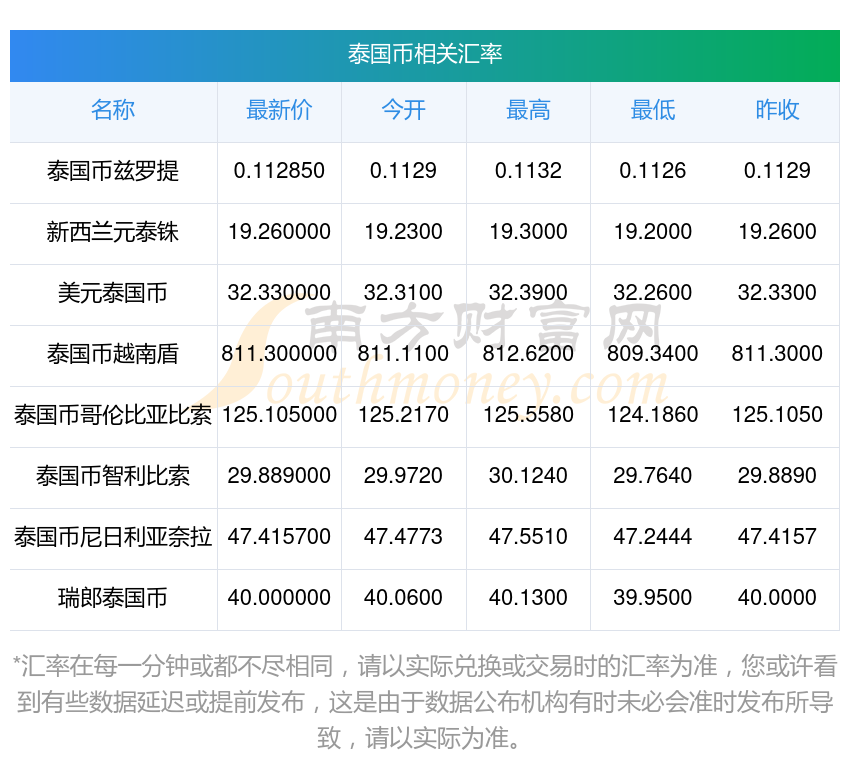This screenshot has height=769, width=850.
Task: Click the high value 40.1300
Action: pos(528,598)
